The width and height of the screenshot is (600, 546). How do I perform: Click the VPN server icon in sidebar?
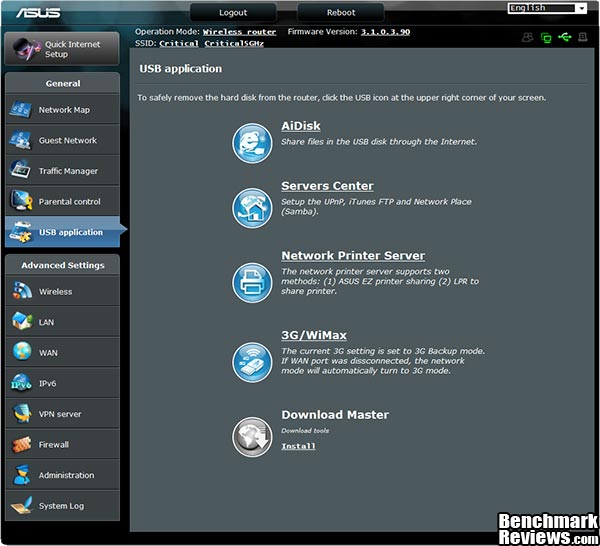22,414
